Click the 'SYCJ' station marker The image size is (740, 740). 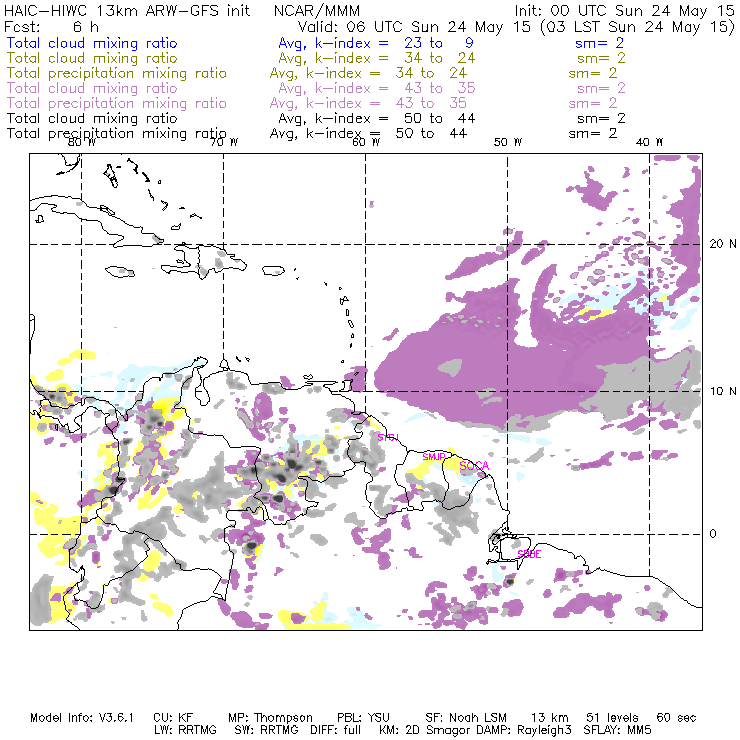(x=388, y=437)
